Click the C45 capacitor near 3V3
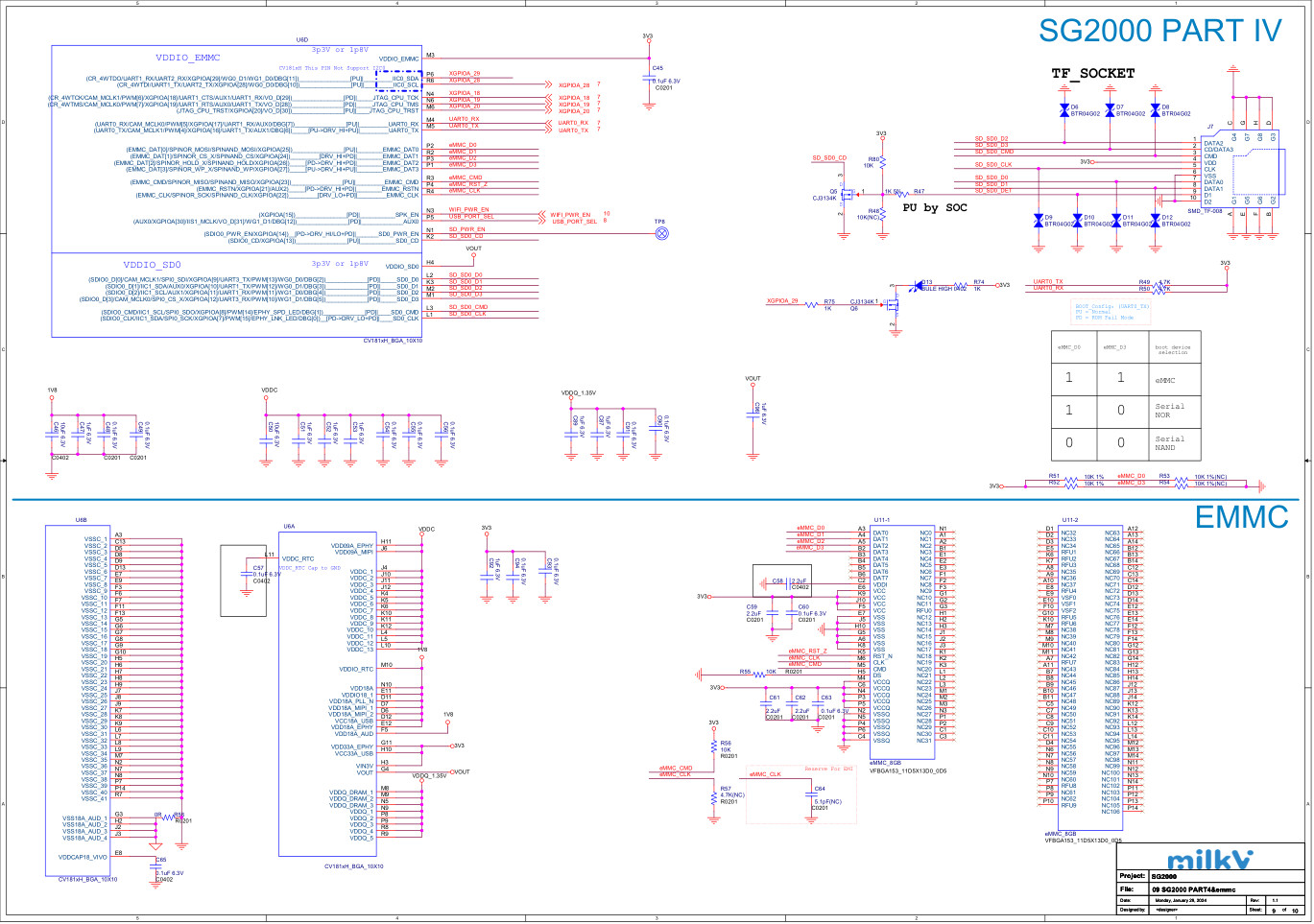Screen dimensions: 1314x924 tap(649, 76)
